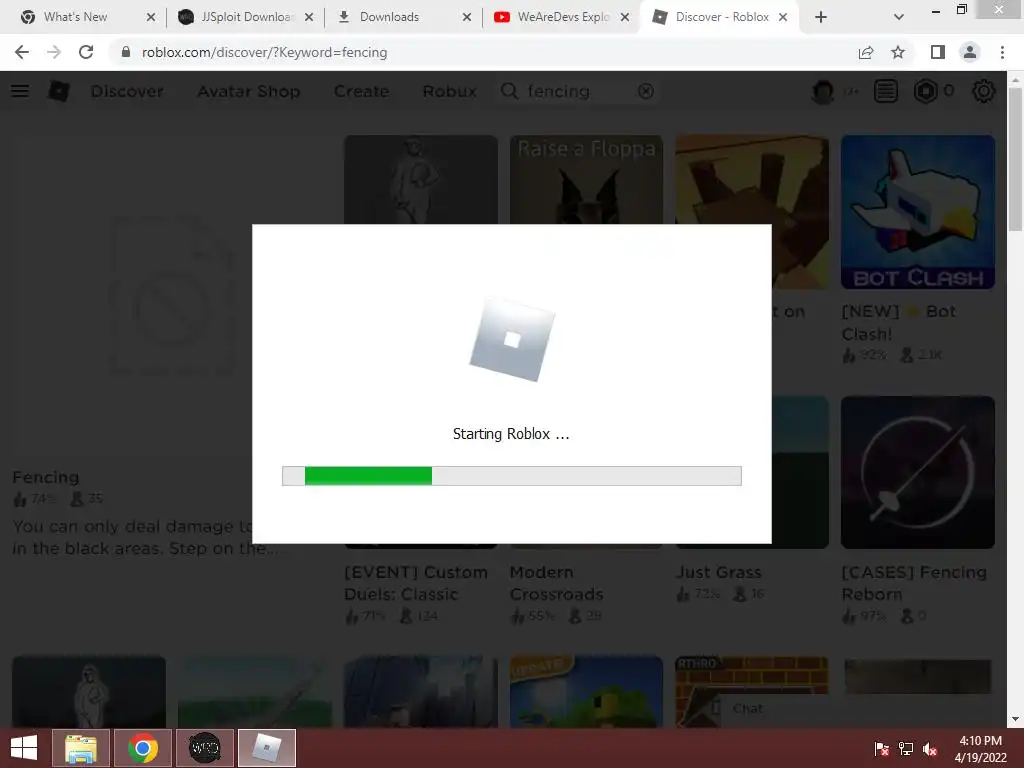Open [CASES] Fencing Reborn title link
The image size is (1024, 768).
click(914, 583)
